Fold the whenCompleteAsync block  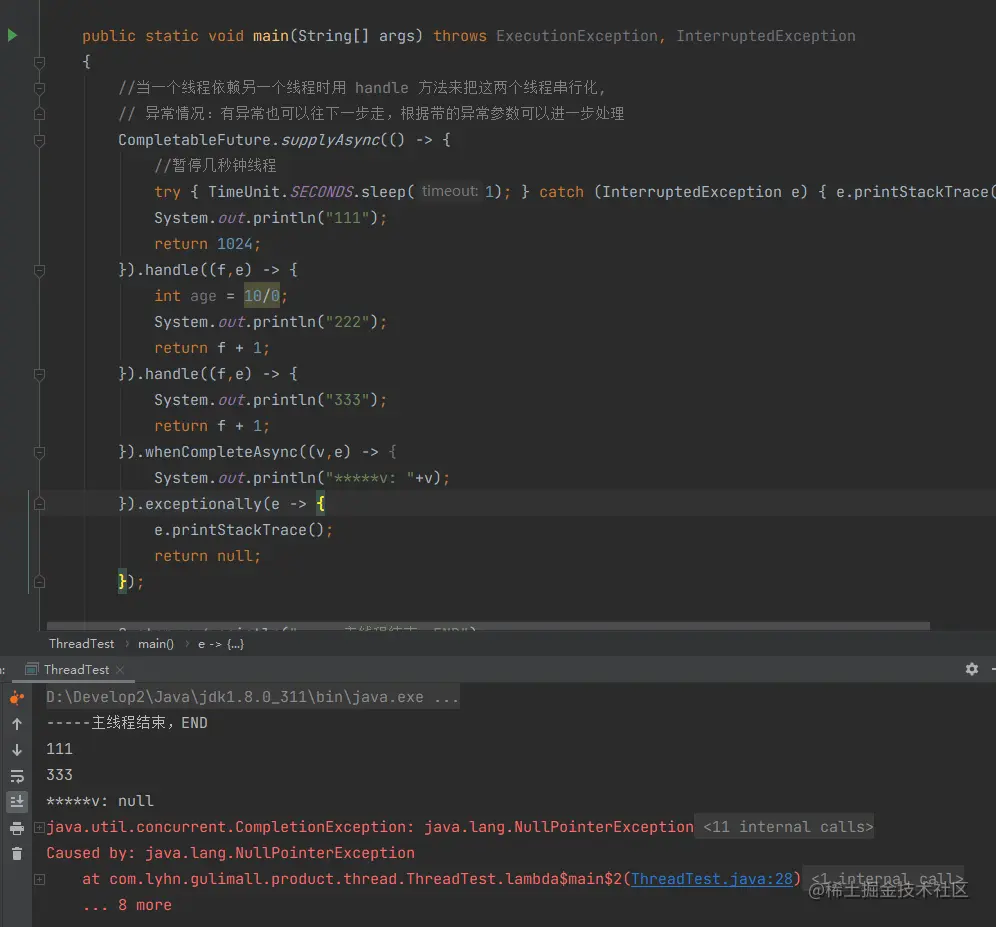[39, 452]
